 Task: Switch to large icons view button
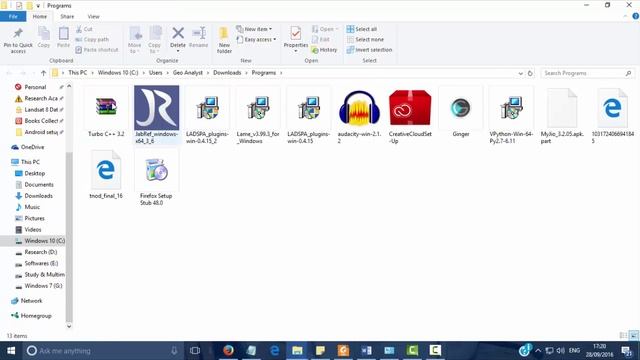[x=634, y=336]
